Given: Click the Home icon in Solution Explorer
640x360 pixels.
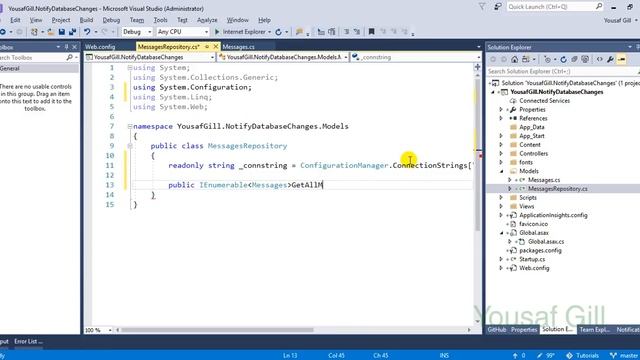Looking at the screenshot, I should [514, 60].
